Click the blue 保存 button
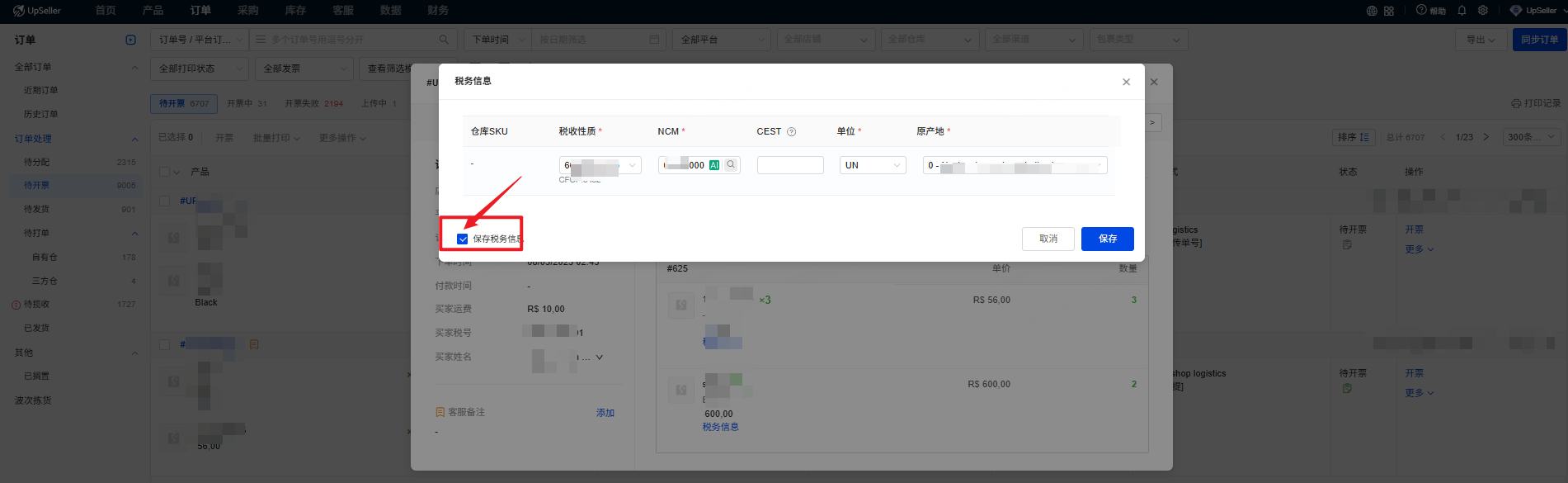 coord(1107,239)
